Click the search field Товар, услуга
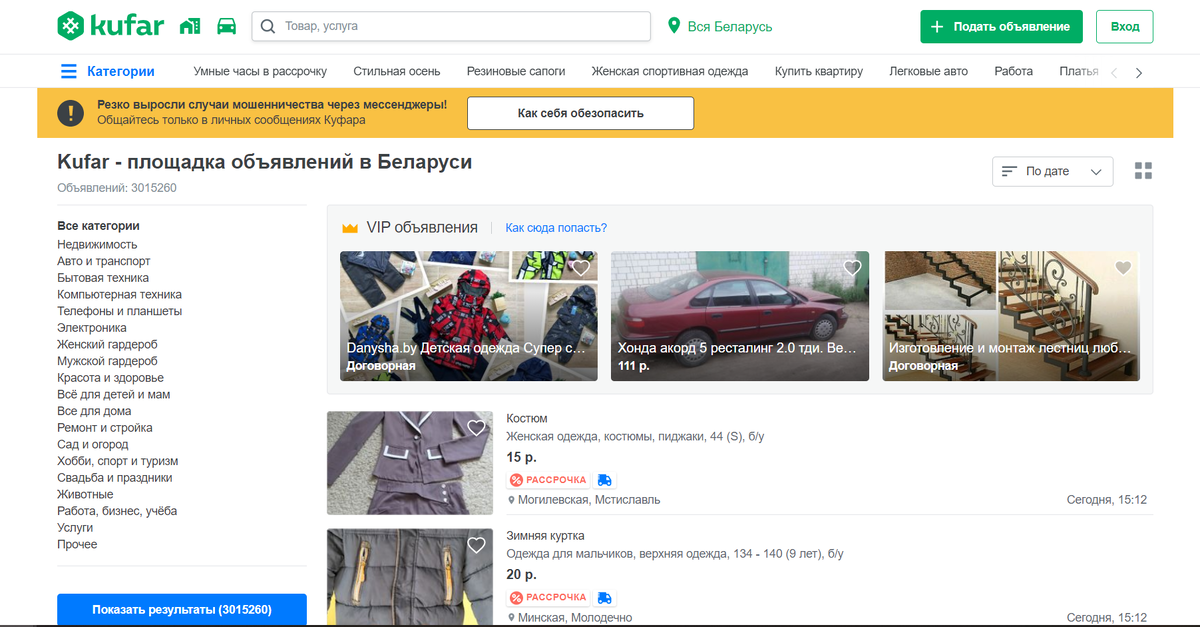This screenshot has height=627, width=1200. 451,26
